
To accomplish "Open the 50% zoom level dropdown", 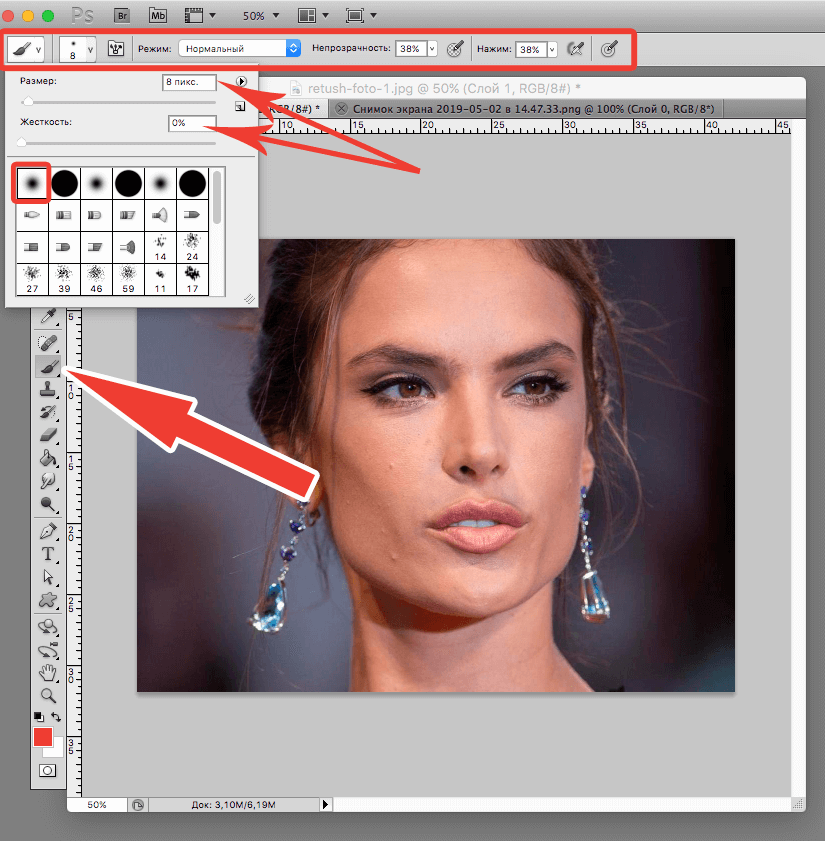I will coord(261,16).
